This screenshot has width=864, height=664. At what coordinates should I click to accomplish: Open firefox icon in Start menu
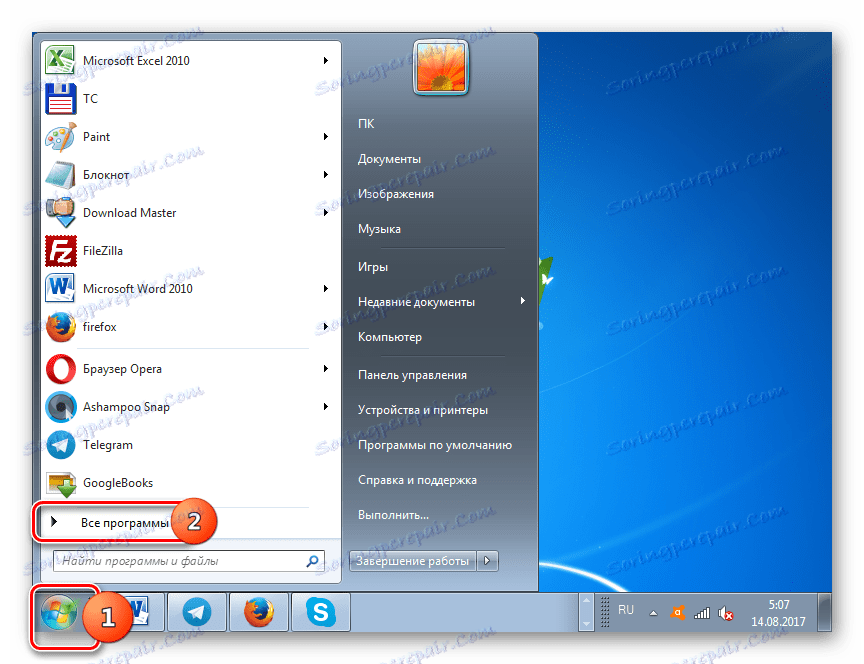(x=60, y=327)
